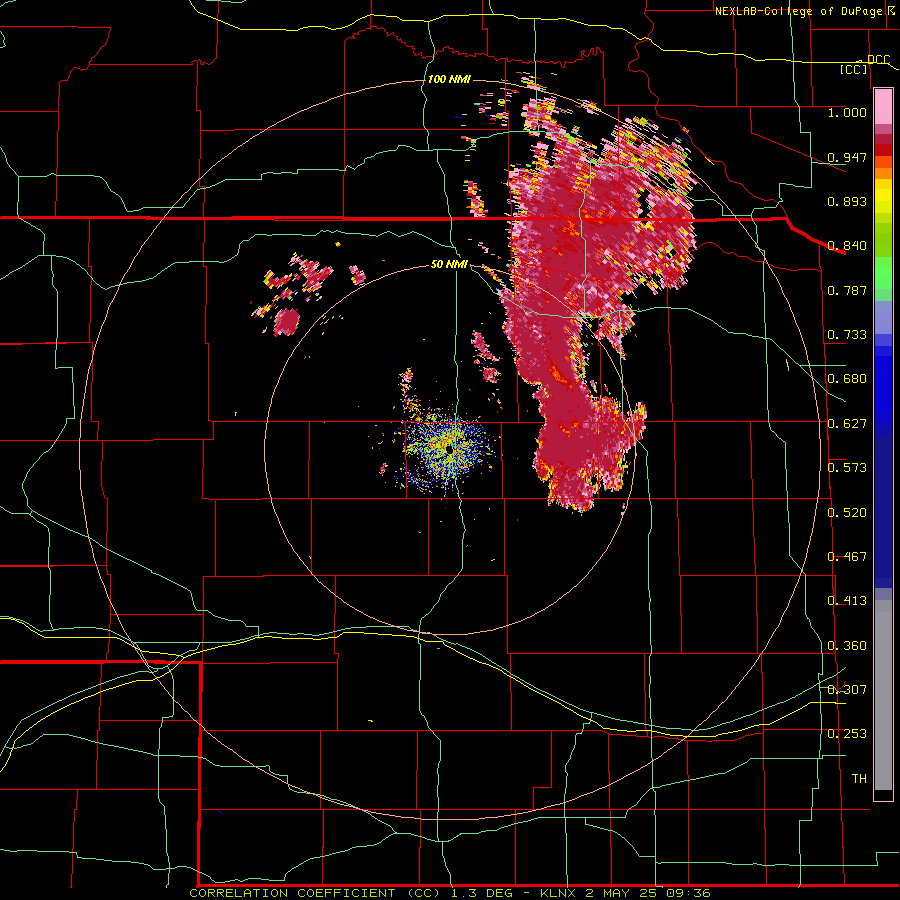Viewport: 900px width, 900px height.
Task: Click the 0.573 scale value
Action: coord(847,468)
